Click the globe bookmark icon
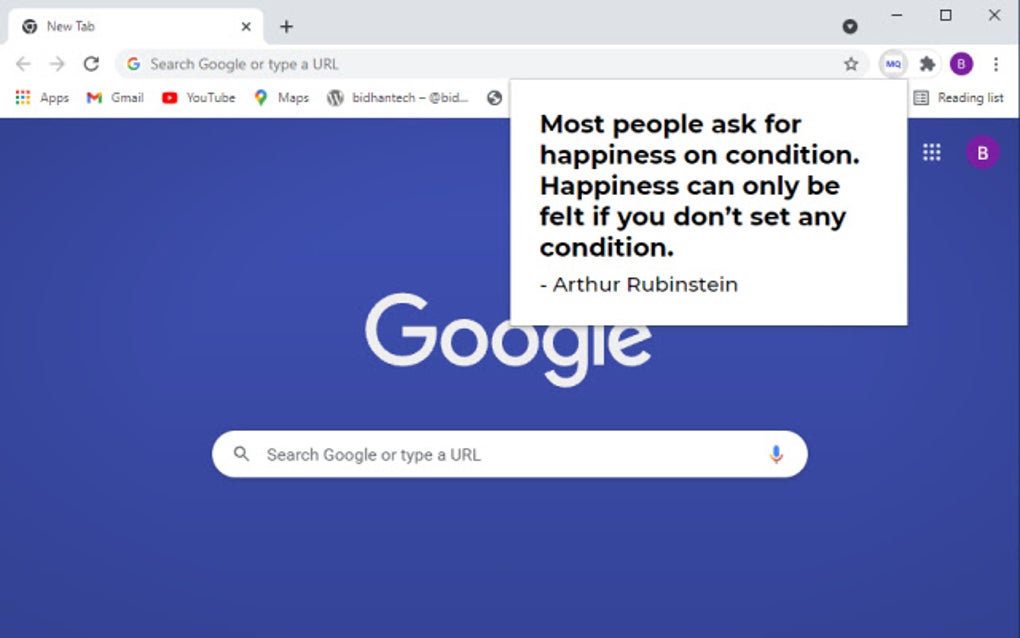Viewport: 1020px width, 638px height. click(x=494, y=98)
